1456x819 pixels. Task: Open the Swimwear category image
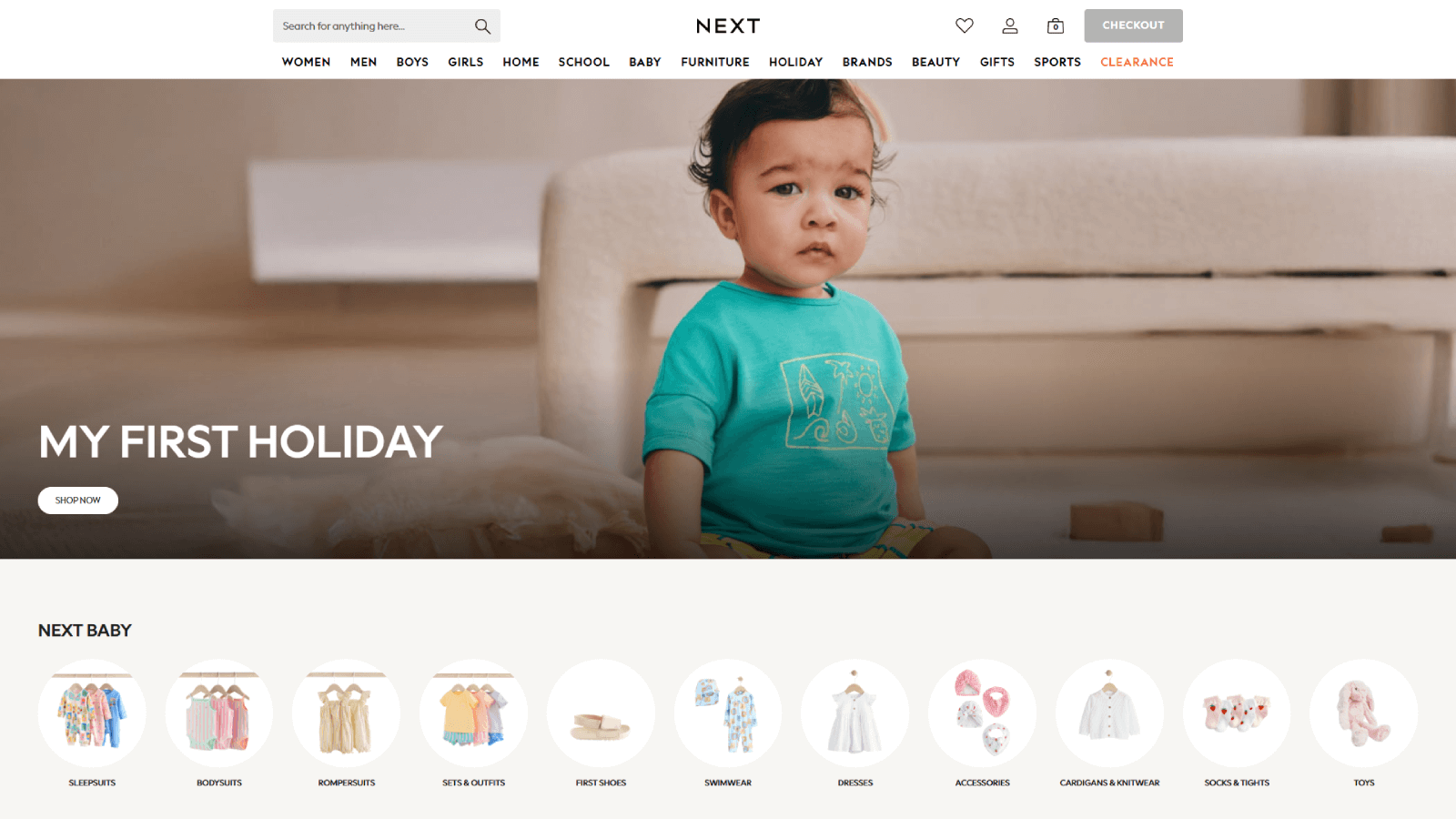[728, 713]
